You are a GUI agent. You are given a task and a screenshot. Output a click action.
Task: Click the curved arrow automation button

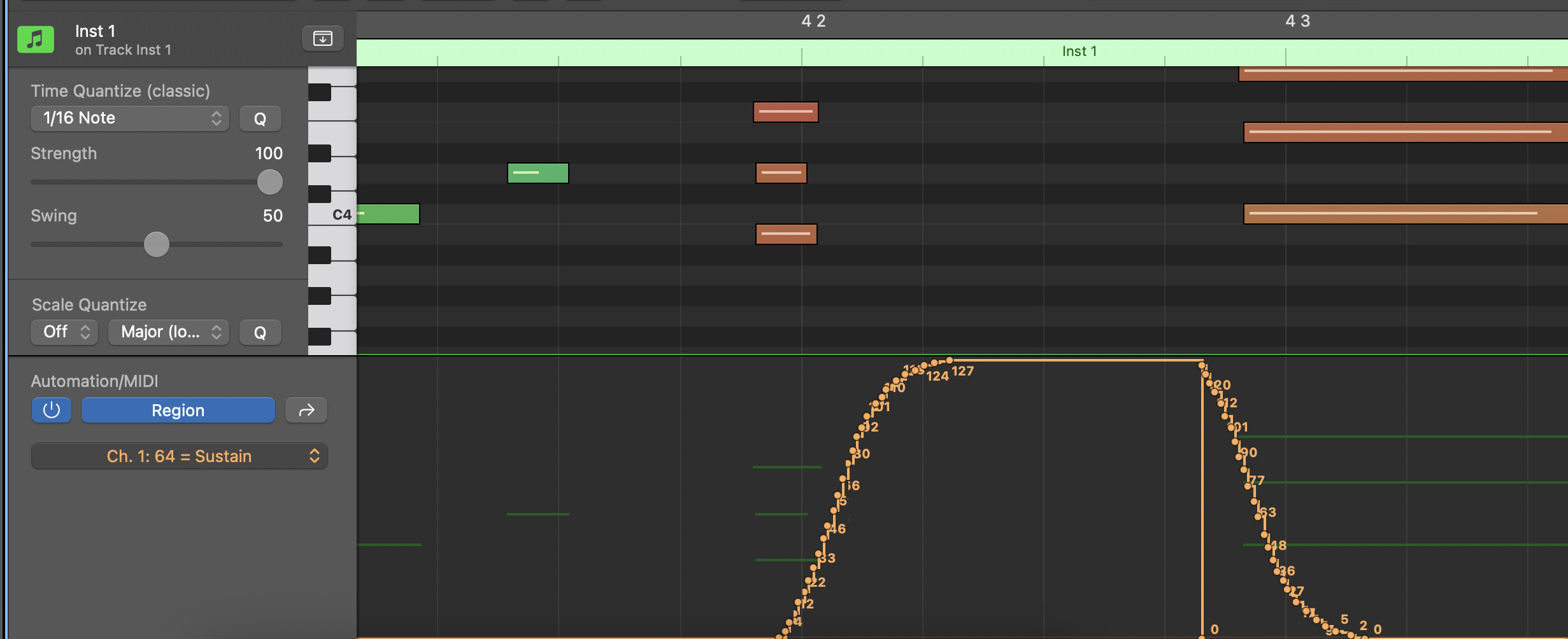click(306, 411)
